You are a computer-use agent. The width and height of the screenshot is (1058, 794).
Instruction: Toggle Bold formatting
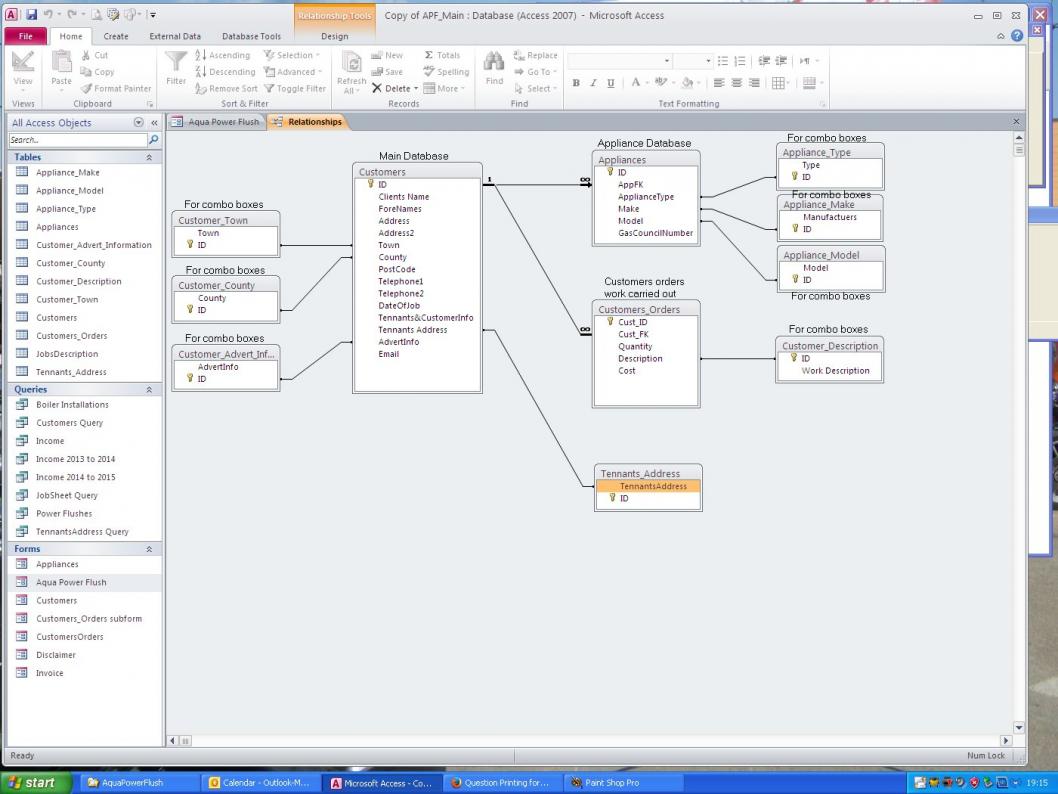pyautogui.click(x=576, y=82)
